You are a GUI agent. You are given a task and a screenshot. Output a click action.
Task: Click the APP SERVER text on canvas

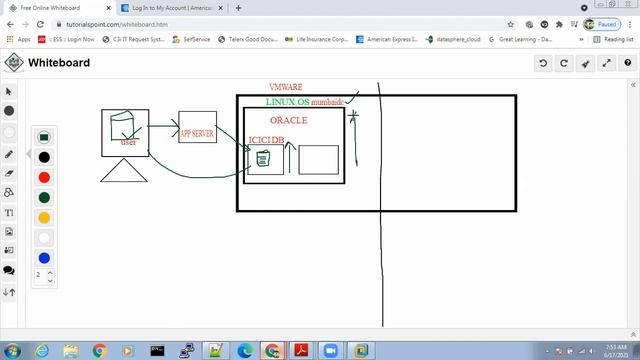point(197,133)
